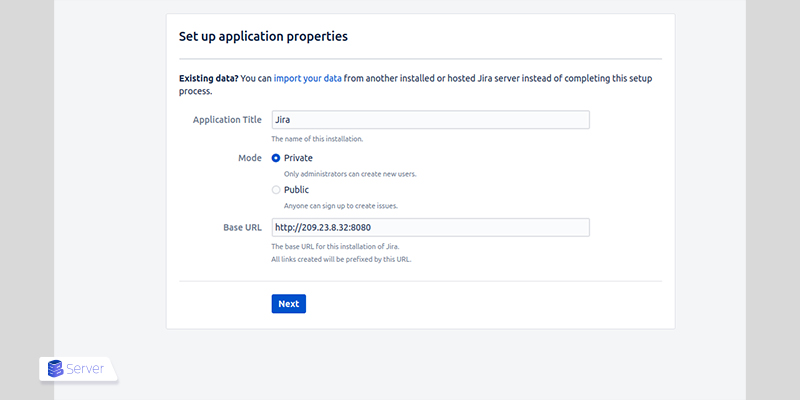Click the Base URL input field

point(431,228)
